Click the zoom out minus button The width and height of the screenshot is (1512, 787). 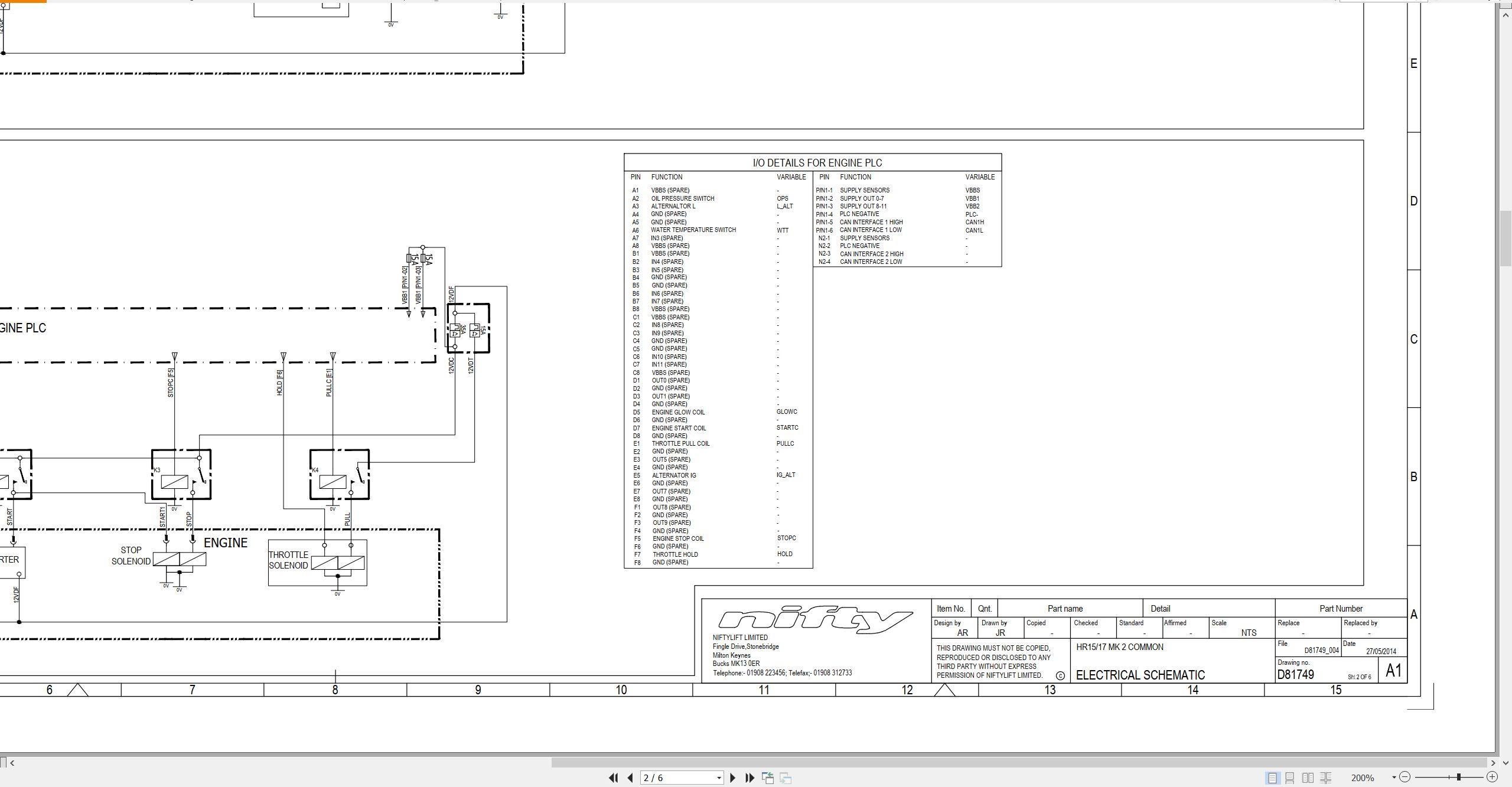pyautogui.click(x=1405, y=778)
